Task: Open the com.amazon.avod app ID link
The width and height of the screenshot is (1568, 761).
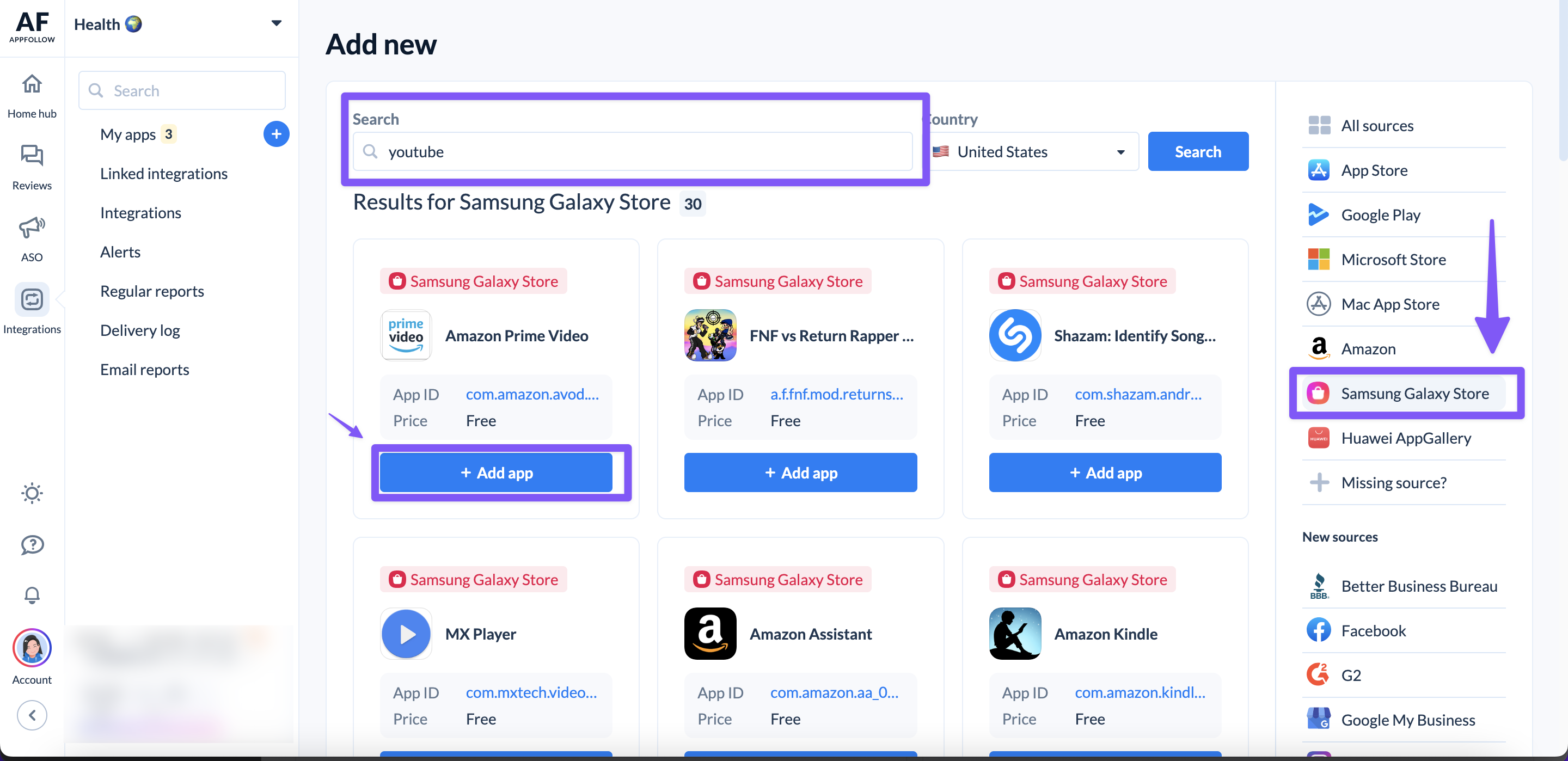Action: click(x=532, y=395)
